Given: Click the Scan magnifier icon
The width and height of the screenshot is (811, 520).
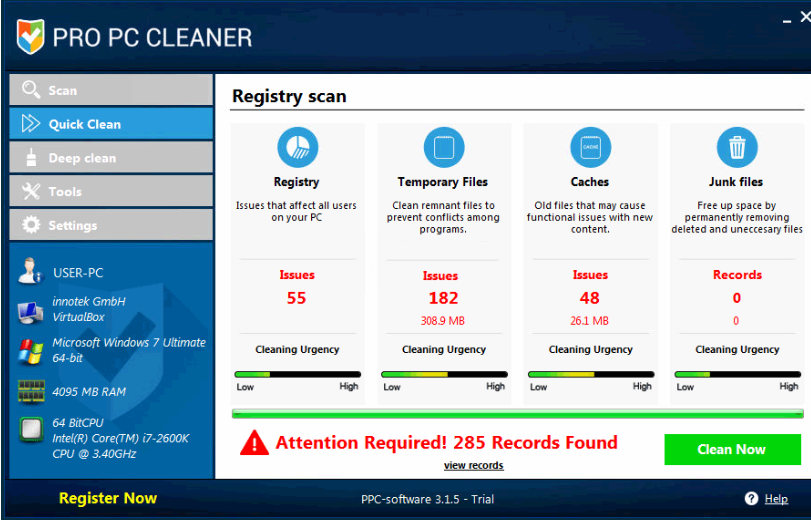Looking at the screenshot, I should tap(31, 90).
